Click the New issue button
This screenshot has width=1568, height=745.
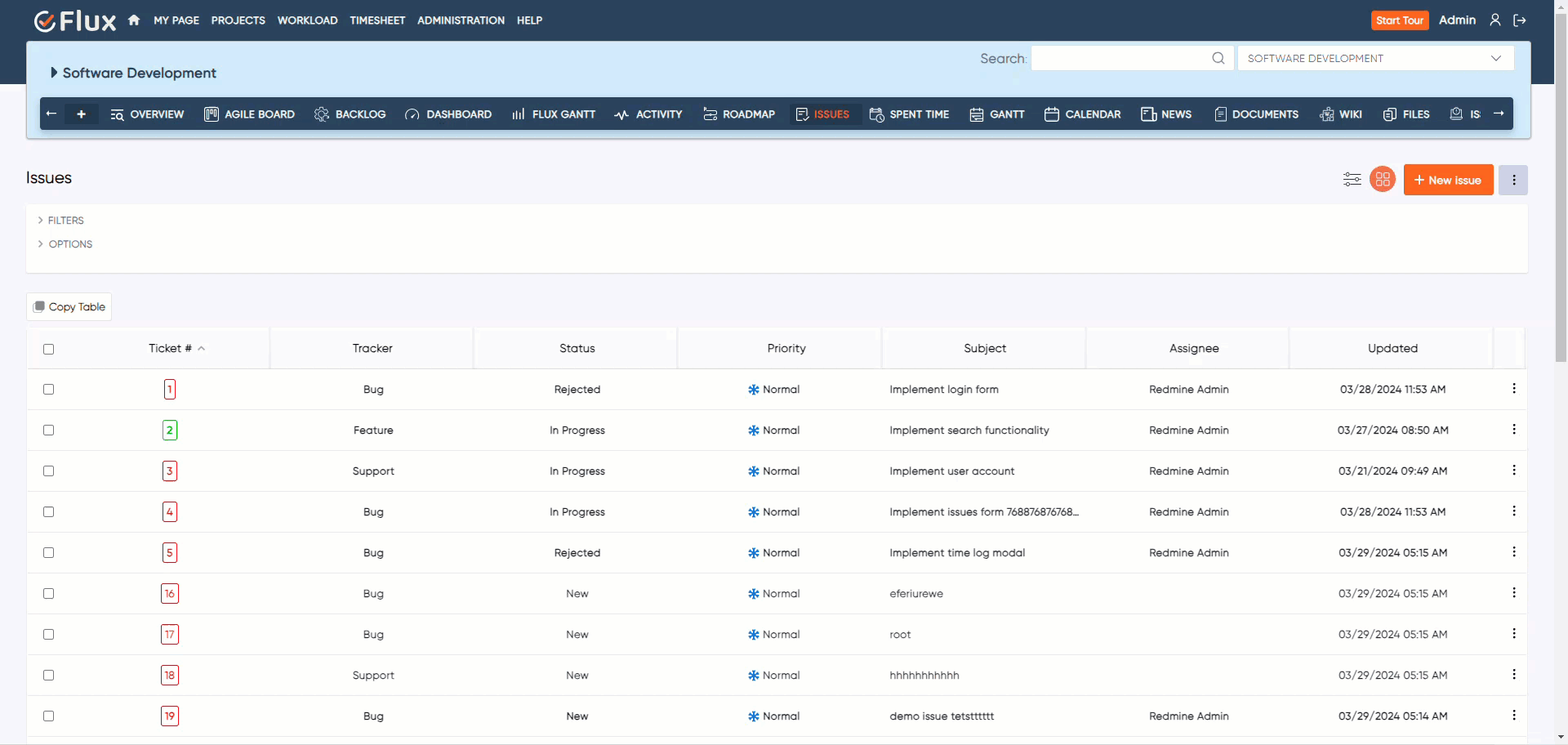point(1448,180)
